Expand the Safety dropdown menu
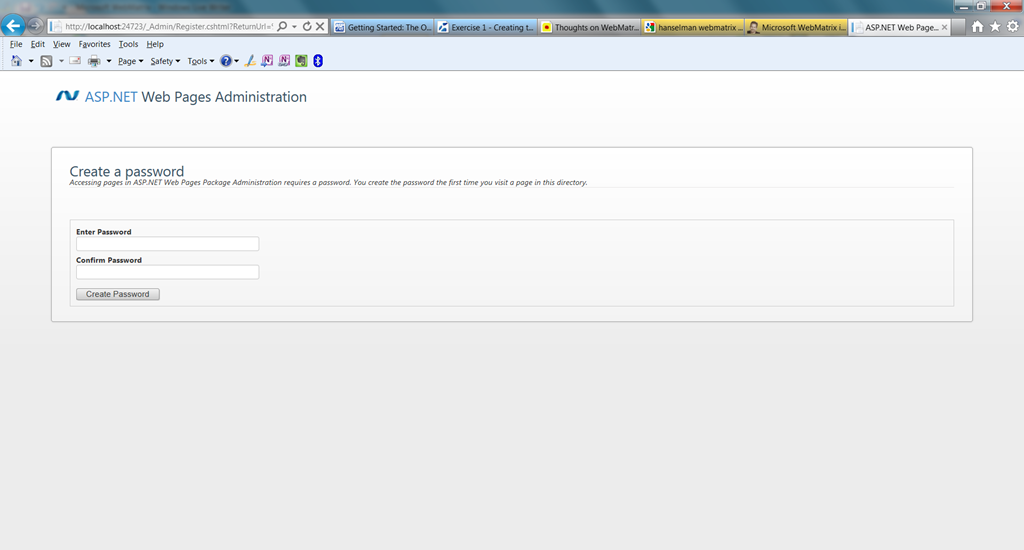 pos(165,61)
